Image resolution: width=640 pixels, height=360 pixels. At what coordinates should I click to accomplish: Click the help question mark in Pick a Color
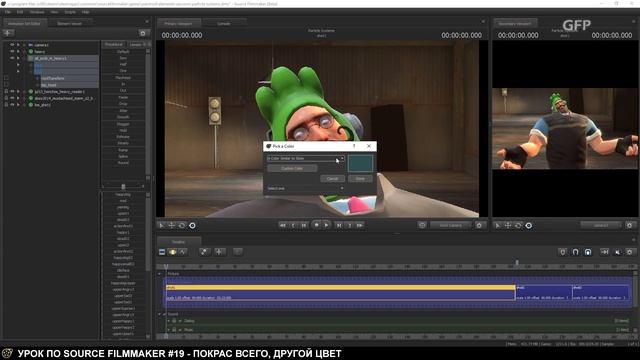354,146
